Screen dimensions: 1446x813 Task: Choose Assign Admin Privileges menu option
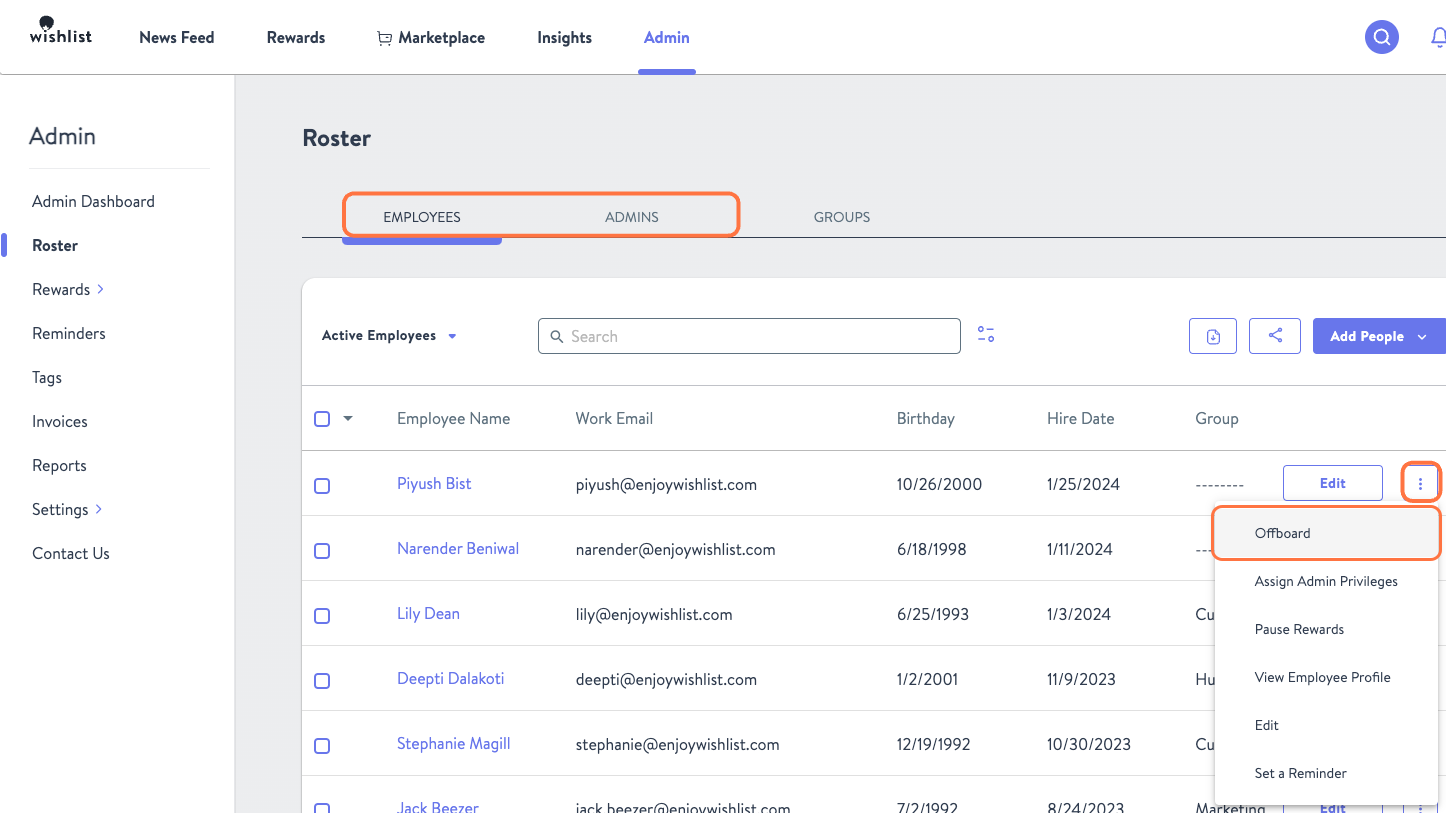(x=1326, y=581)
